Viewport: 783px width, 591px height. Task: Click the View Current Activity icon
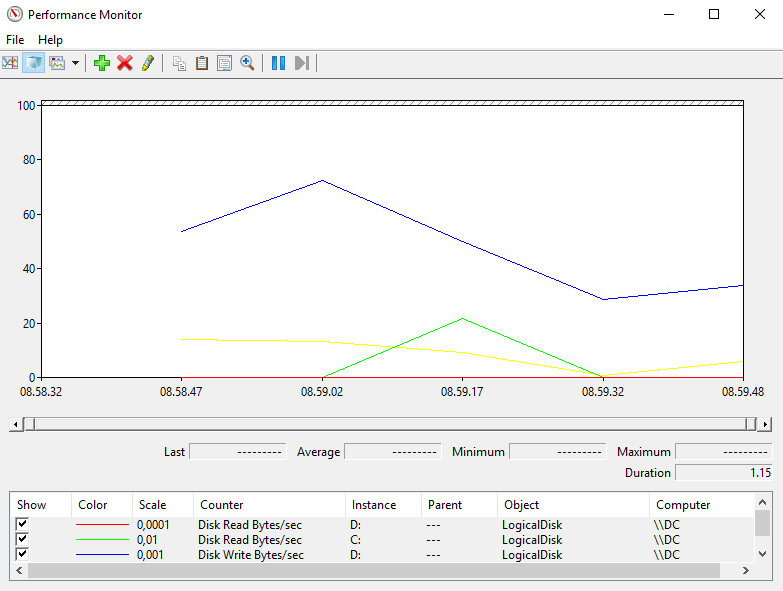10,63
